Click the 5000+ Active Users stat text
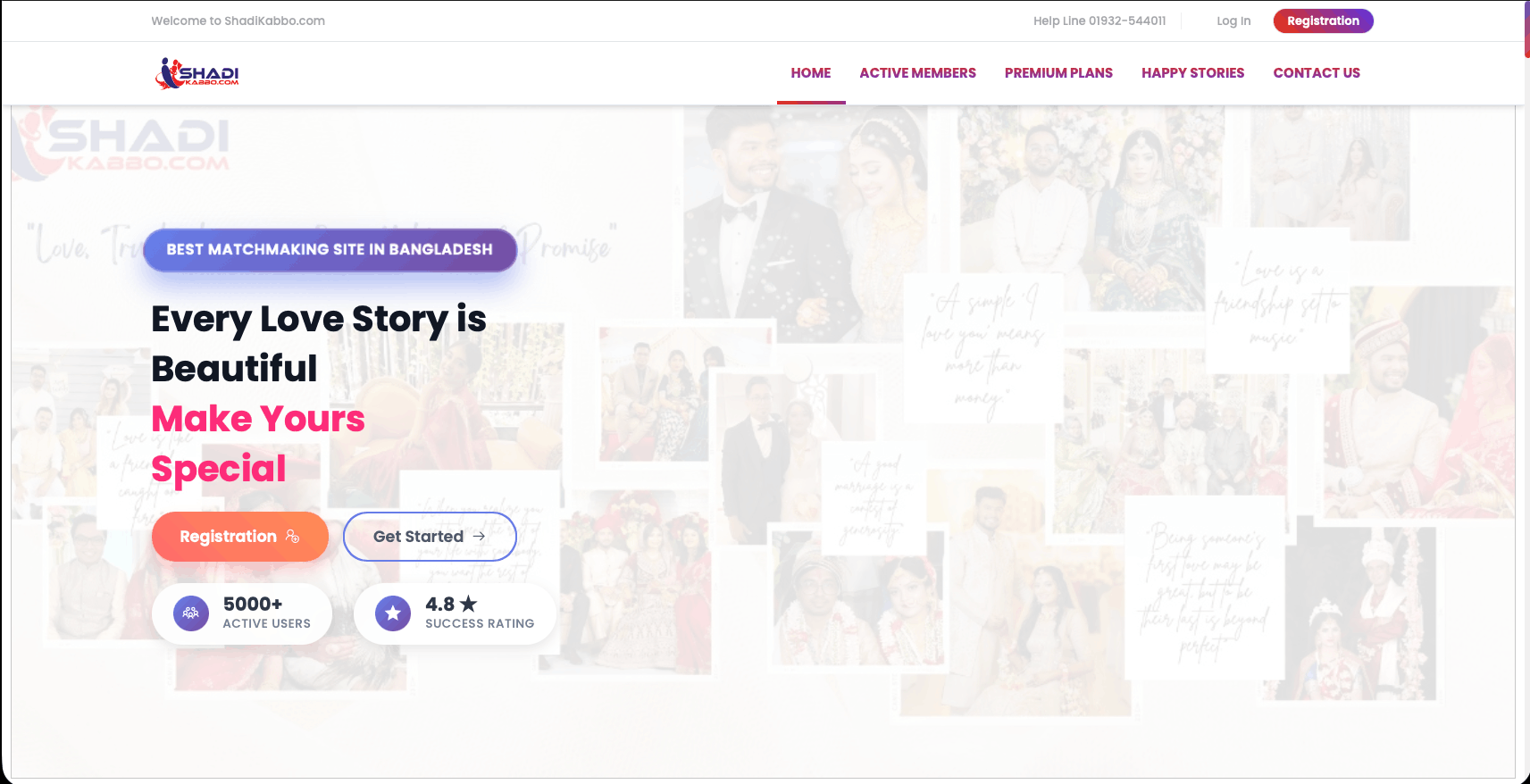The width and height of the screenshot is (1530, 784). pos(266,613)
